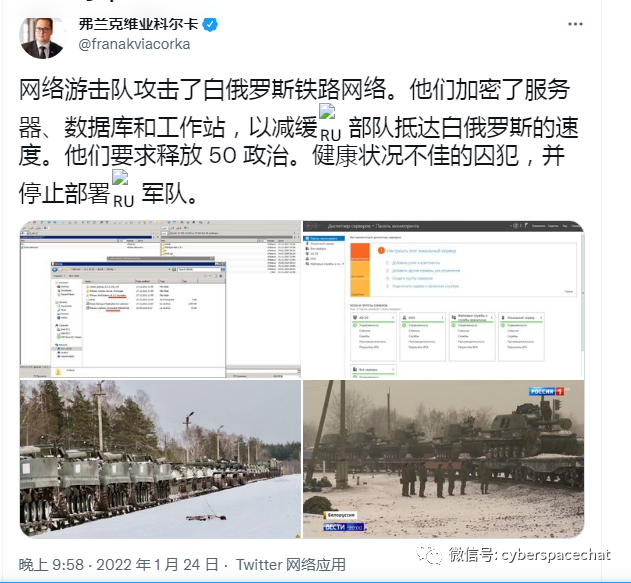Open the server manager dashboard screenshot
Screen dimensions: 631x583
[x=443, y=299]
